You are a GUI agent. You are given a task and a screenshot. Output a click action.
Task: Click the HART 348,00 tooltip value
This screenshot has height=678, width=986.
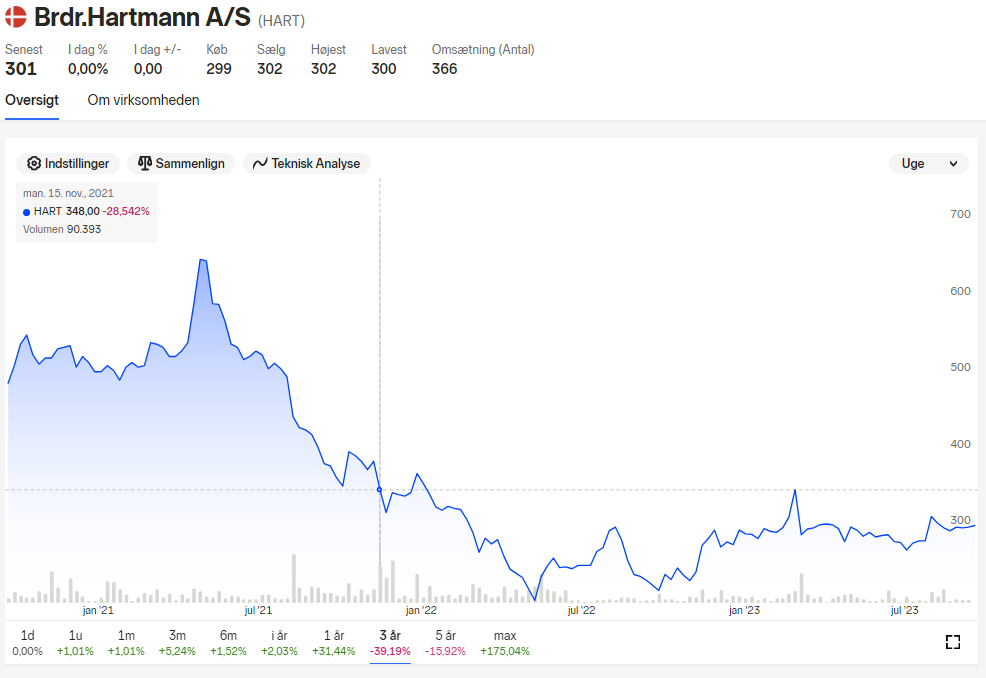tap(67, 211)
